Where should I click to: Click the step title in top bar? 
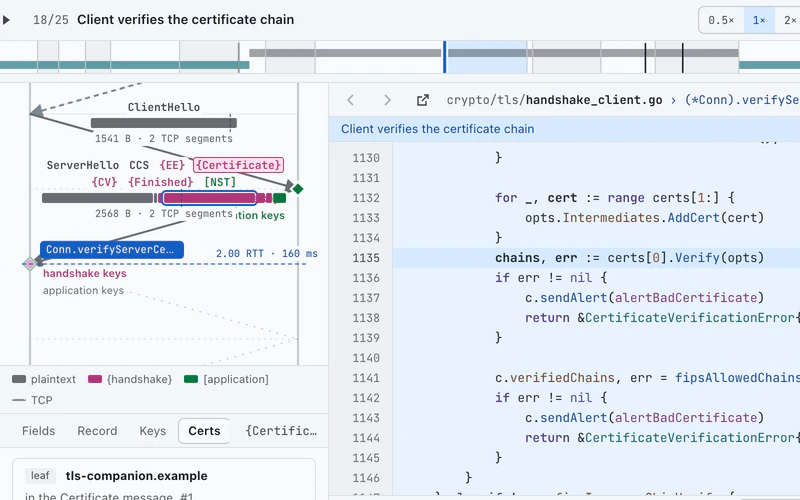pyautogui.click(x=185, y=20)
